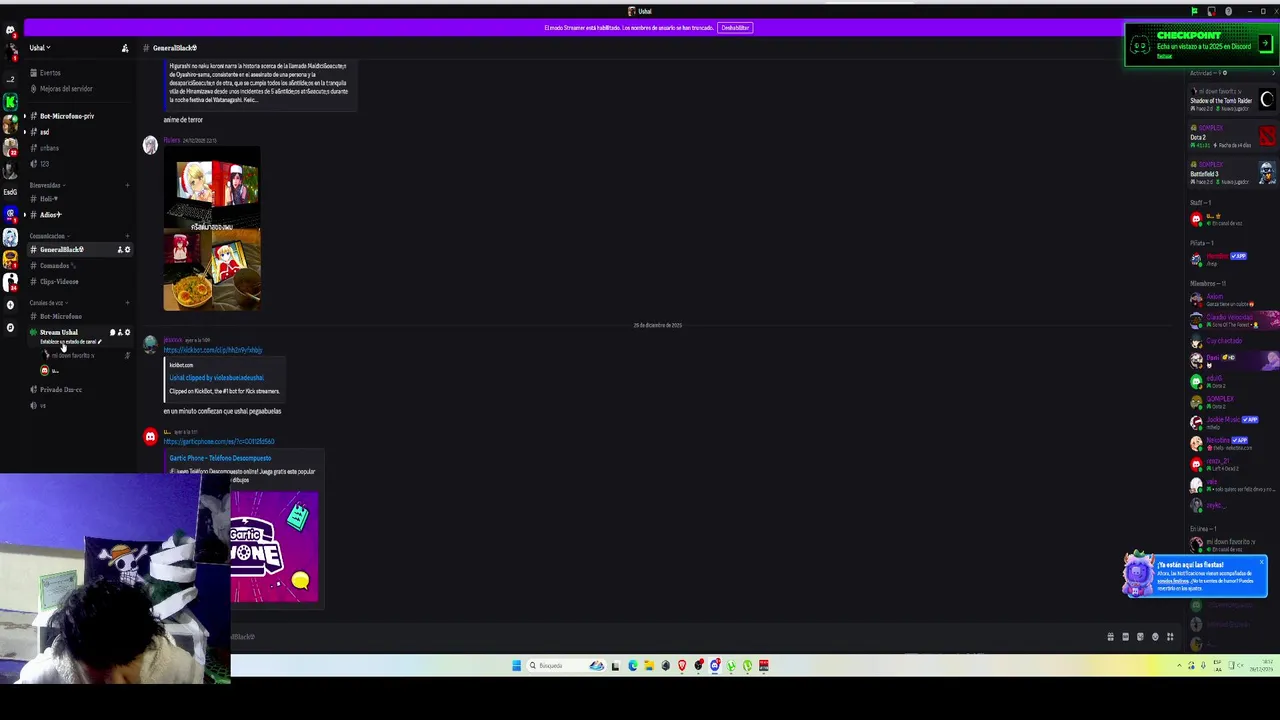Viewport: 1280px width, 720px height.
Task: Open the green Kick server icon
Action: click(10, 102)
